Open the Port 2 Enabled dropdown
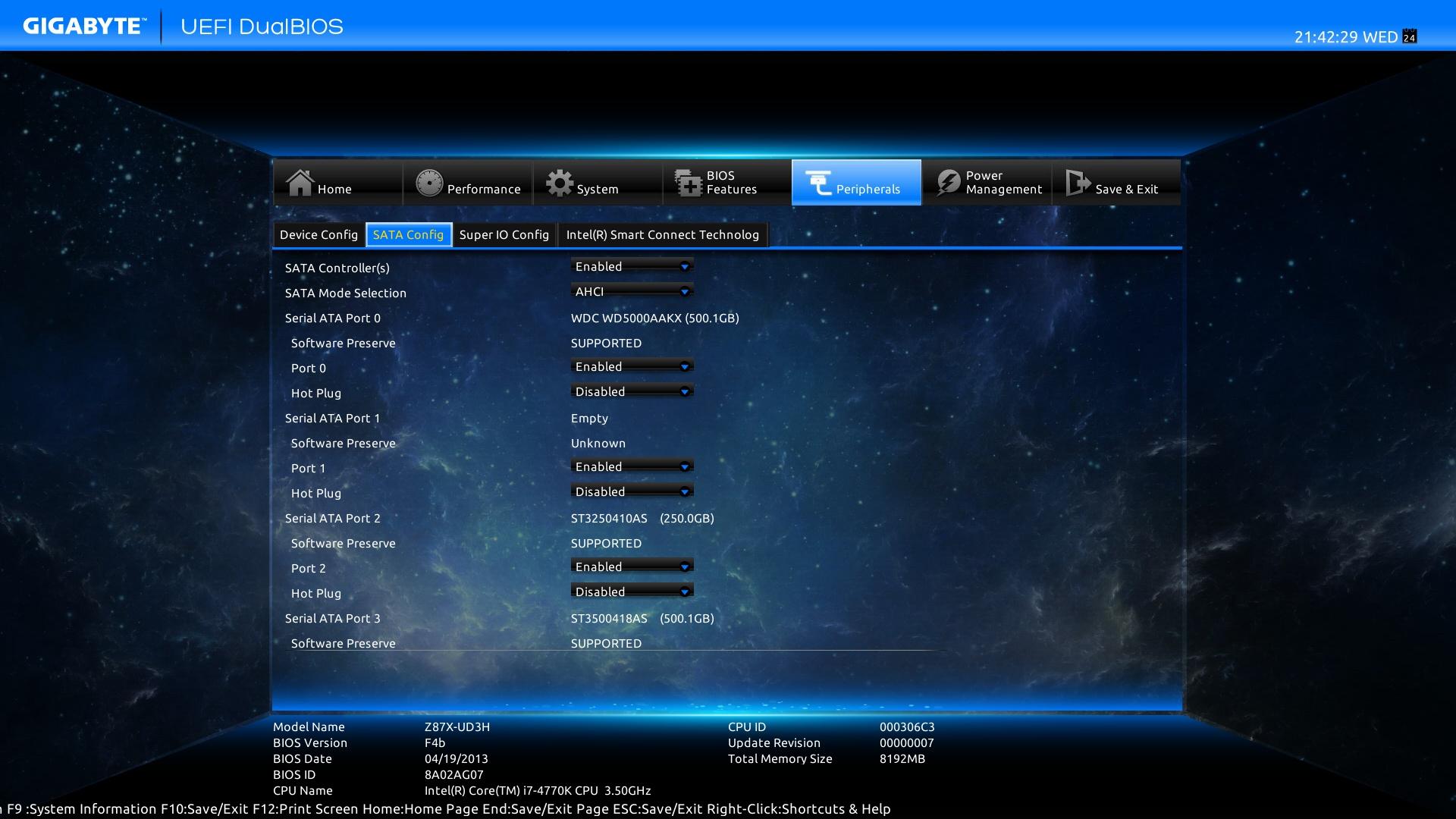Screen dimensions: 1456x819 click(x=632, y=567)
